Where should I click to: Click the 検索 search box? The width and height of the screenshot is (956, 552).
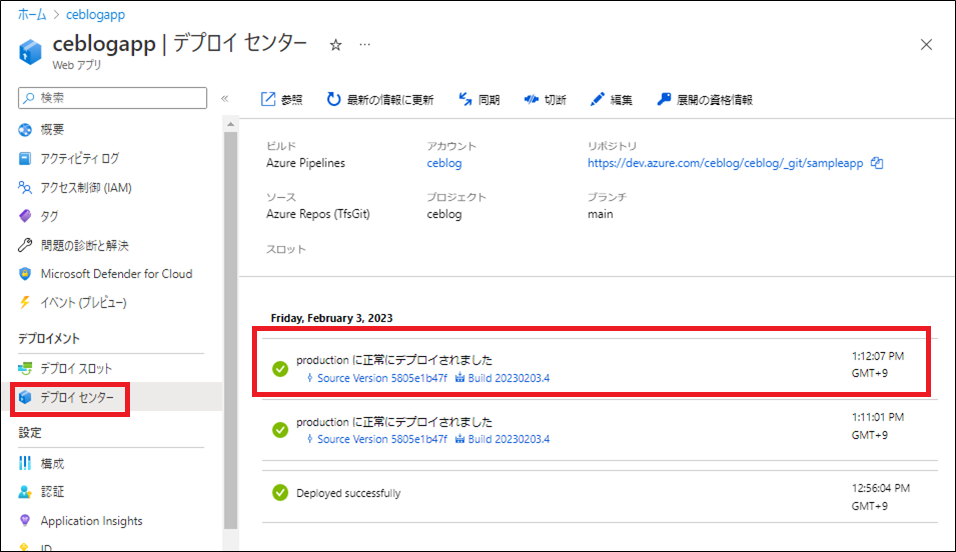tap(113, 98)
